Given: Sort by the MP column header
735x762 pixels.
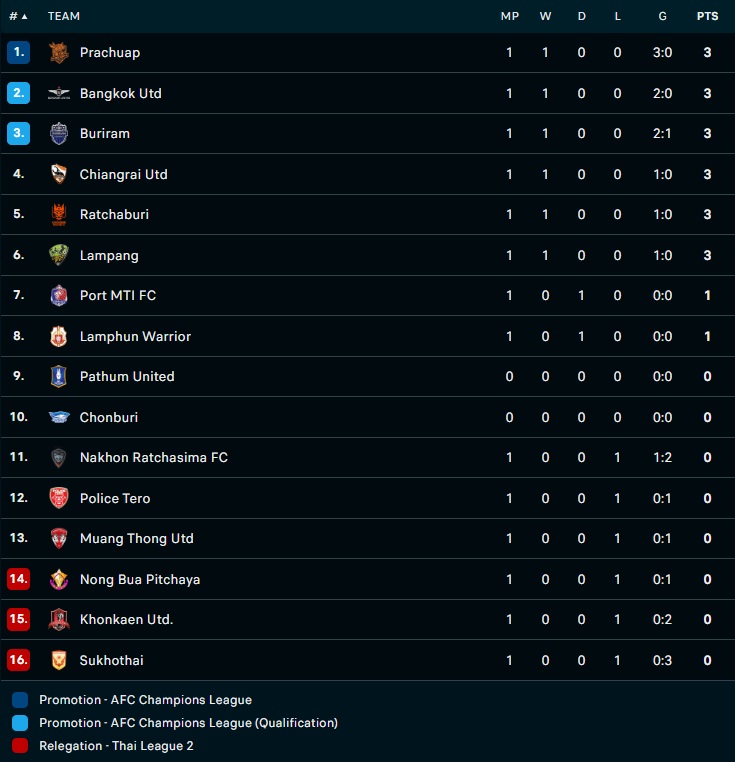Looking at the screenshot, I should [510, 16].
